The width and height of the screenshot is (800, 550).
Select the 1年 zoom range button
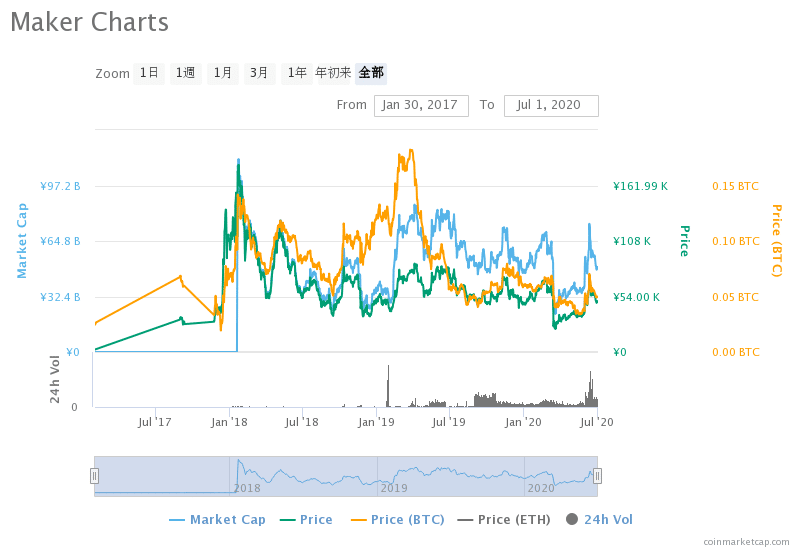297,73
